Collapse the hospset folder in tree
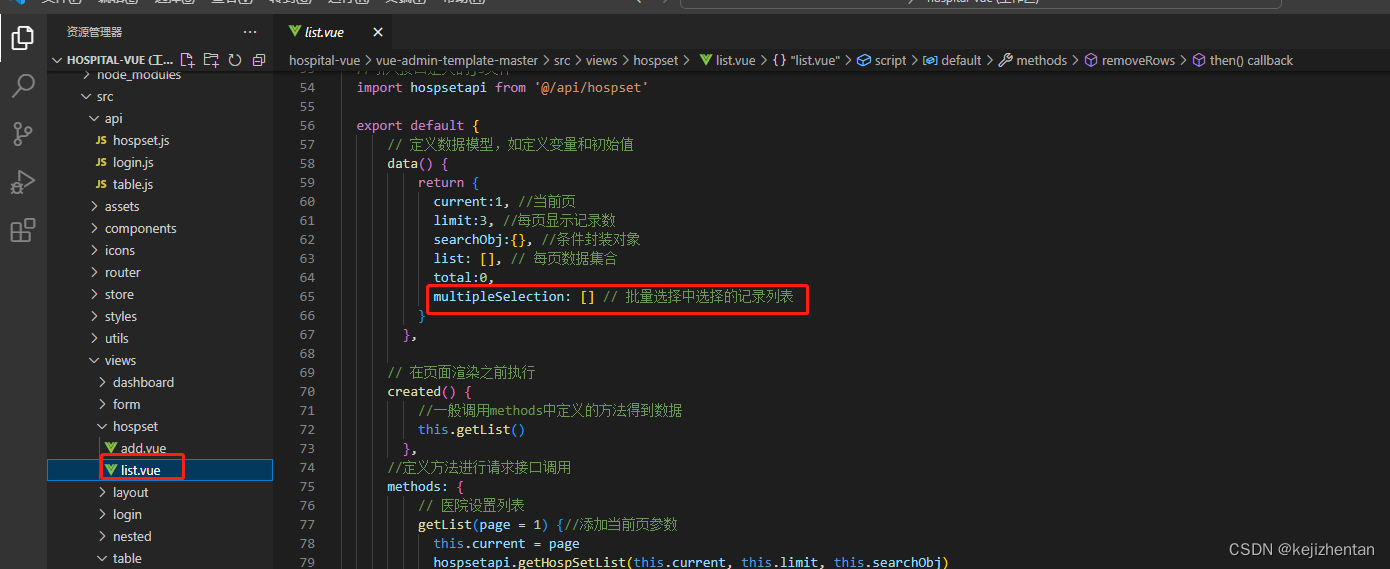The height and width of the screenshot is (569, 1390). click(102, 427)
